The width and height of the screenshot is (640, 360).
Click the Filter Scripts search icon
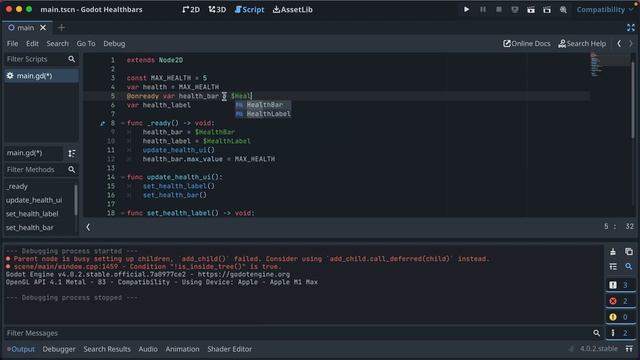click(x=72, y=59)
